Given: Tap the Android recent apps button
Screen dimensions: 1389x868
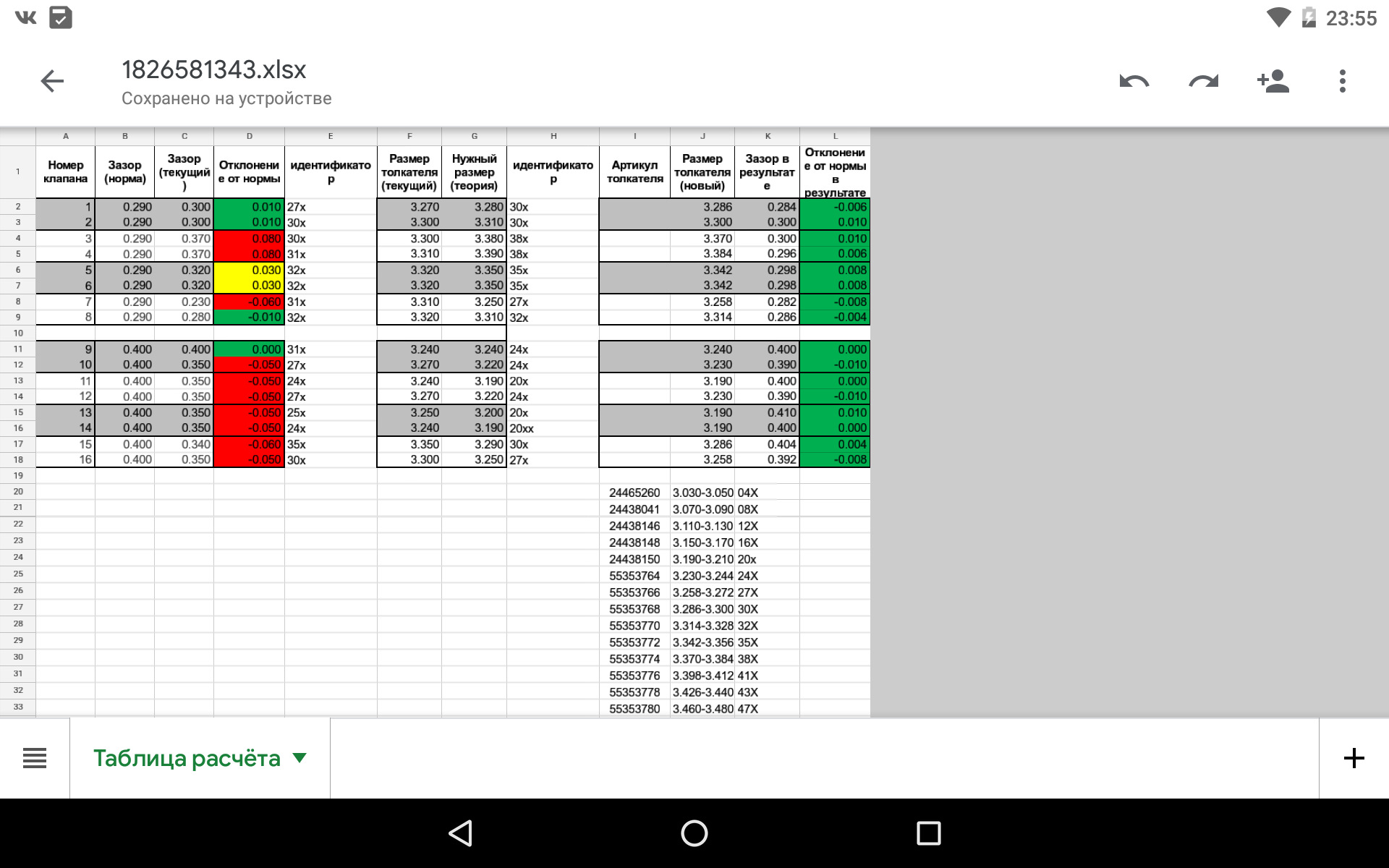Looking at the screenshot, I should 928,833.
